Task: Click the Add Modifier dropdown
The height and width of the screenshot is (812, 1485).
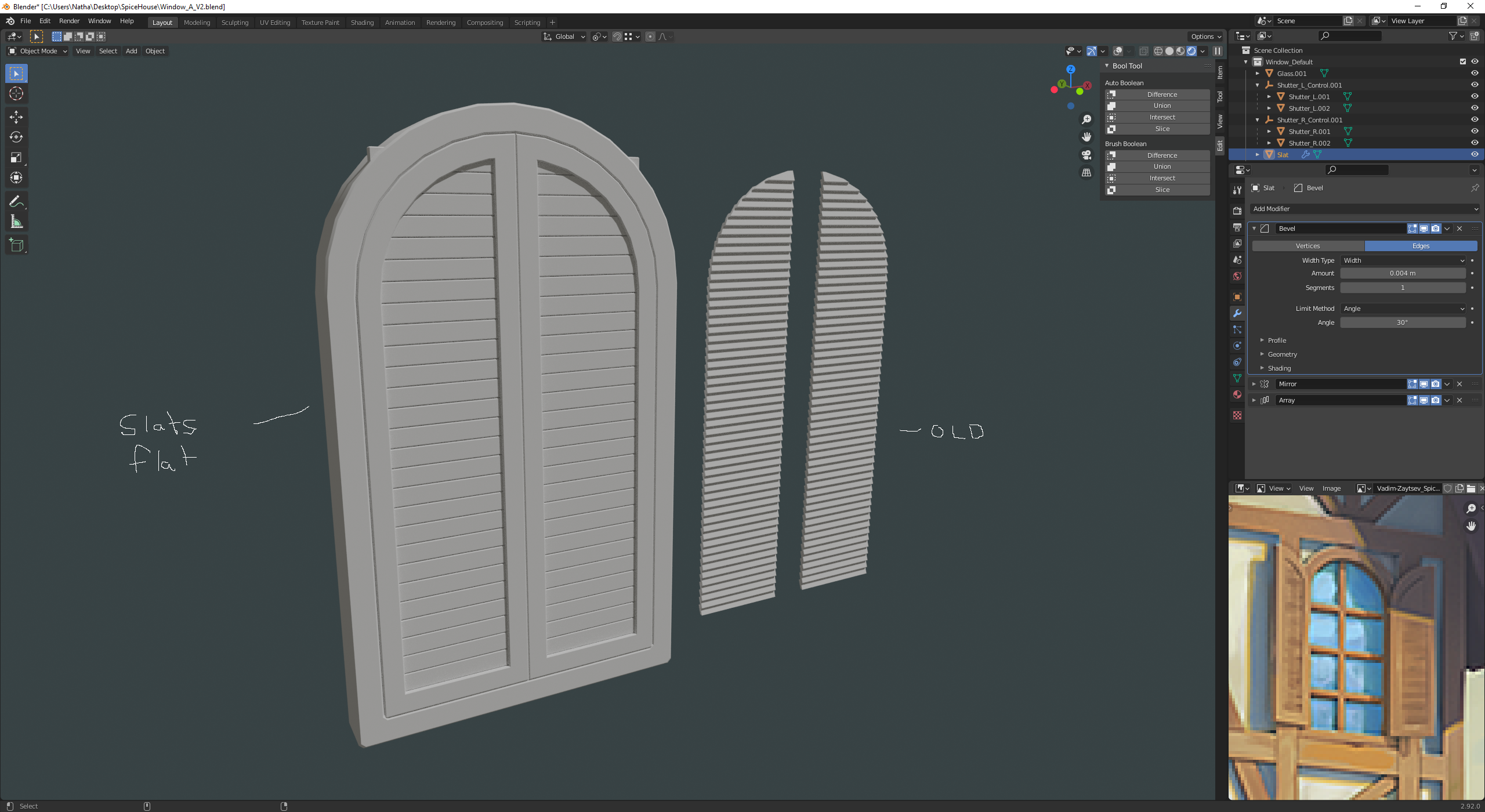Action: [x=1364, y=209]
